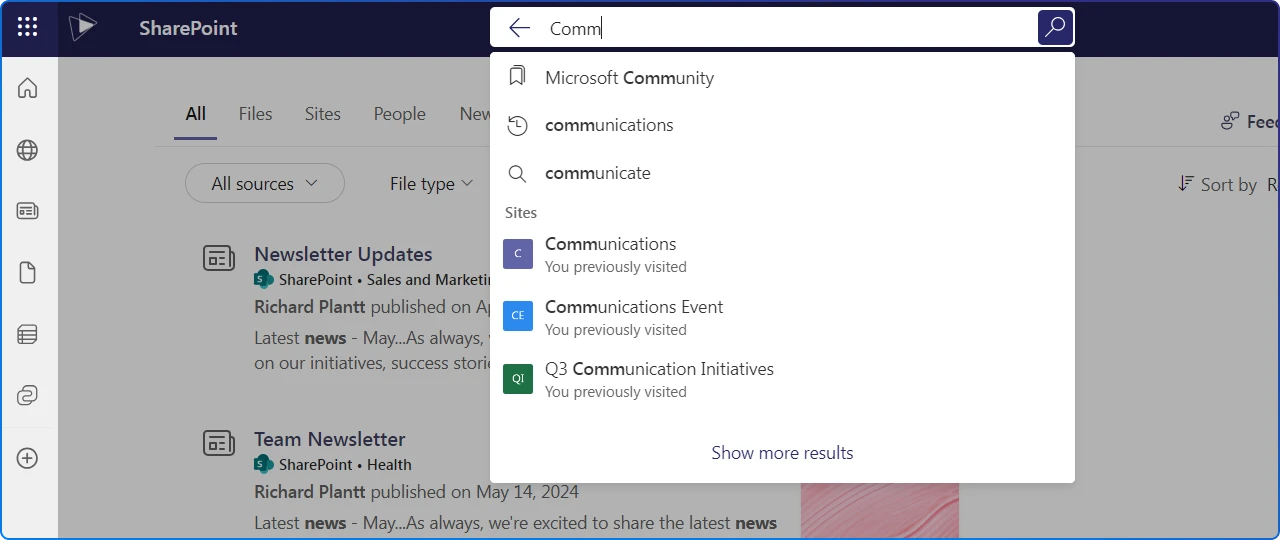Click the Create plus icon in rail
The image size is (1280, 540).
28,458
